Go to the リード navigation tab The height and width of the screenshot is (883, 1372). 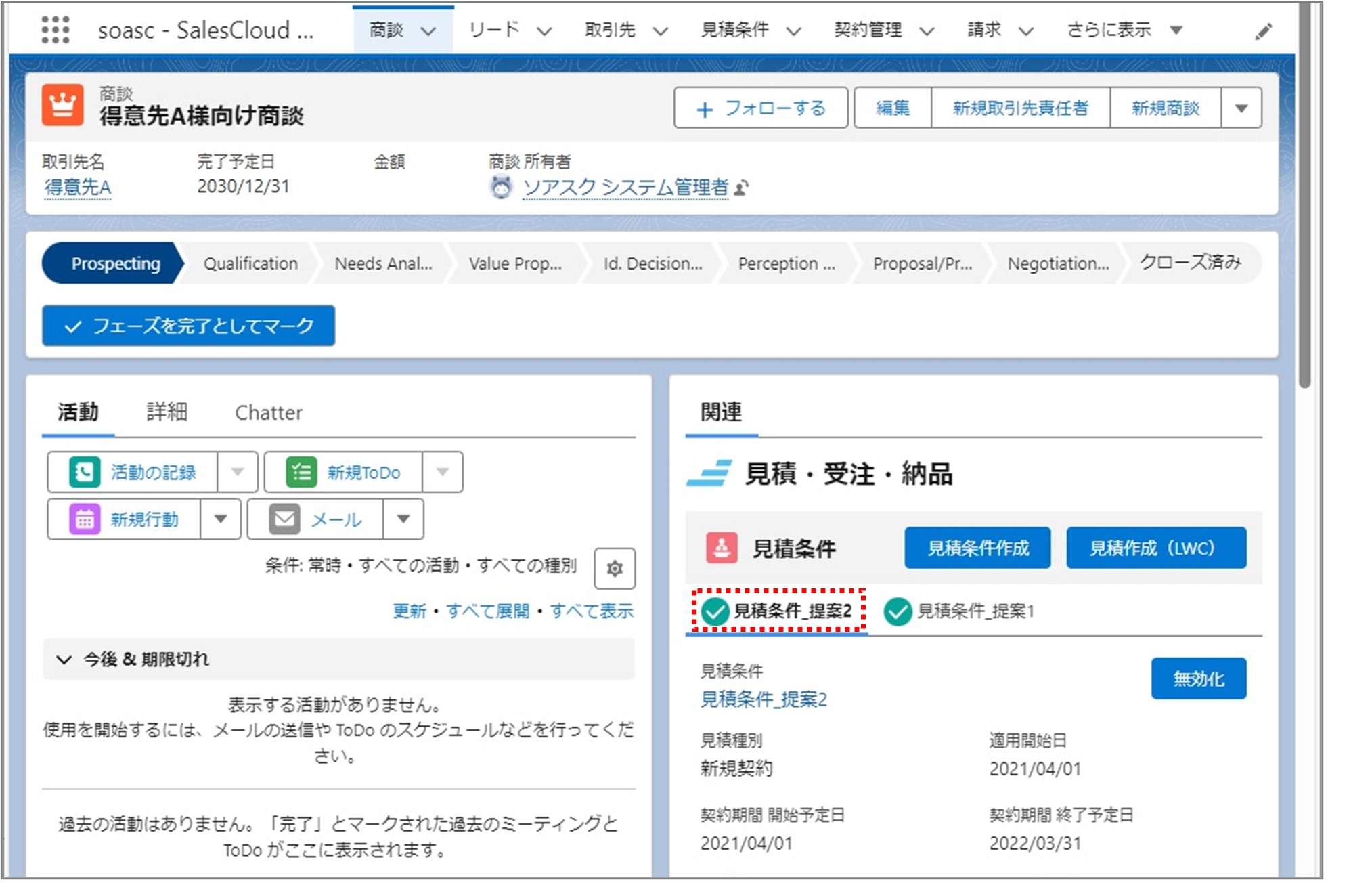pos(494,30)
